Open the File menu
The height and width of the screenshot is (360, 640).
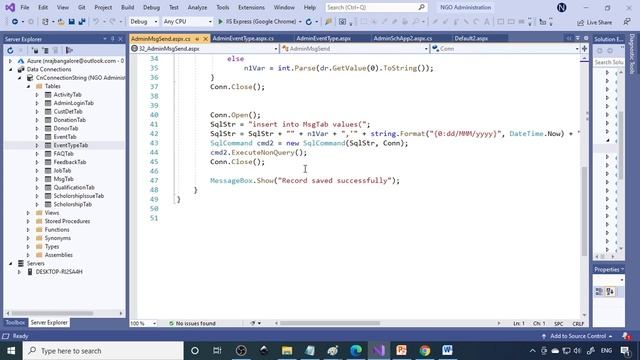click(24, 7)
